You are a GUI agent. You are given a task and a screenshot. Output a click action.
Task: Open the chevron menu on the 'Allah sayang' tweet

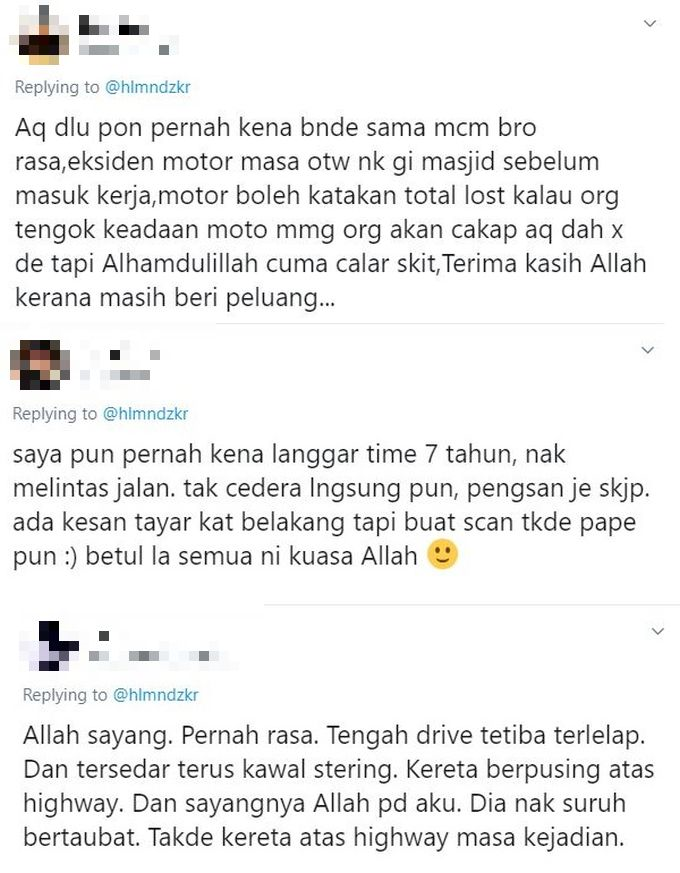pyautogui.click(x=658, y=631)
